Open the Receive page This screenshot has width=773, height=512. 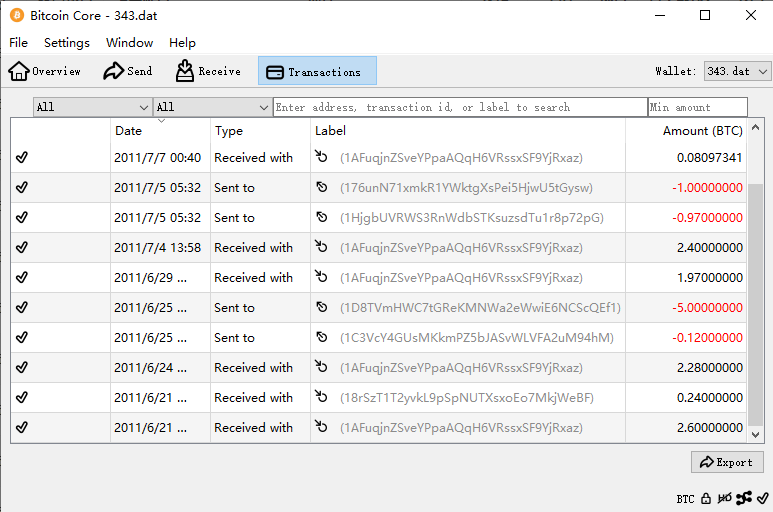[208, 71]
